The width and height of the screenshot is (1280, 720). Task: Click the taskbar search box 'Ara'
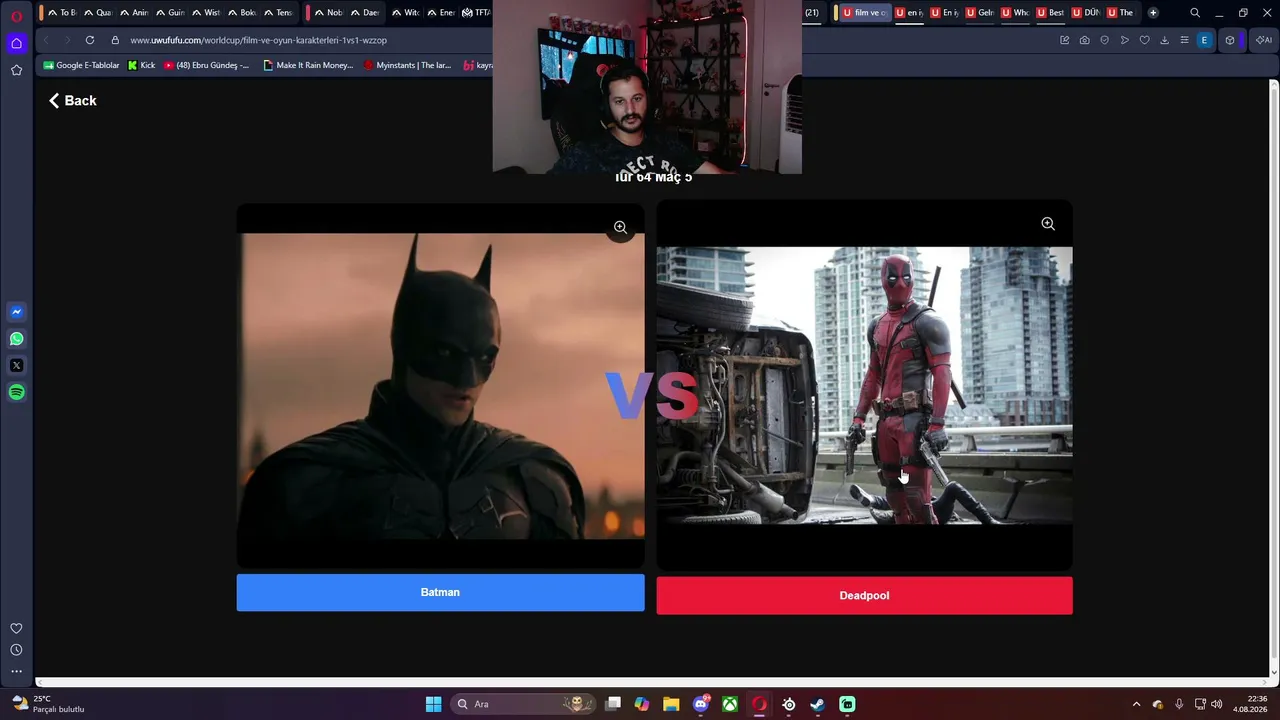525,704
